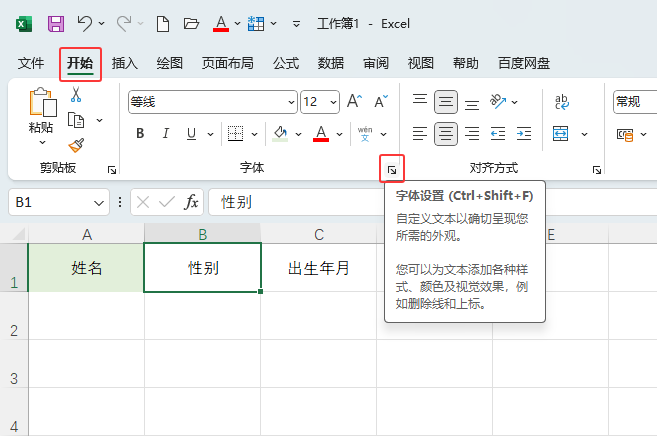Open the 字体 settings dialog launcher
Screen dimensions: 657x436
pos(392,170)
